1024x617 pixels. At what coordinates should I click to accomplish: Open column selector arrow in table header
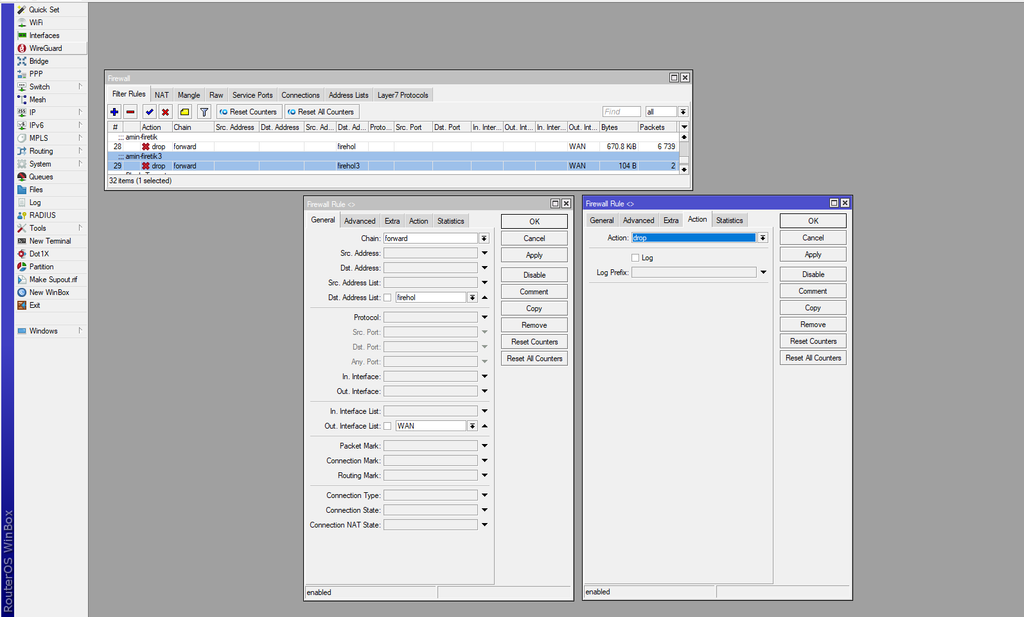[x=684, y=127]
